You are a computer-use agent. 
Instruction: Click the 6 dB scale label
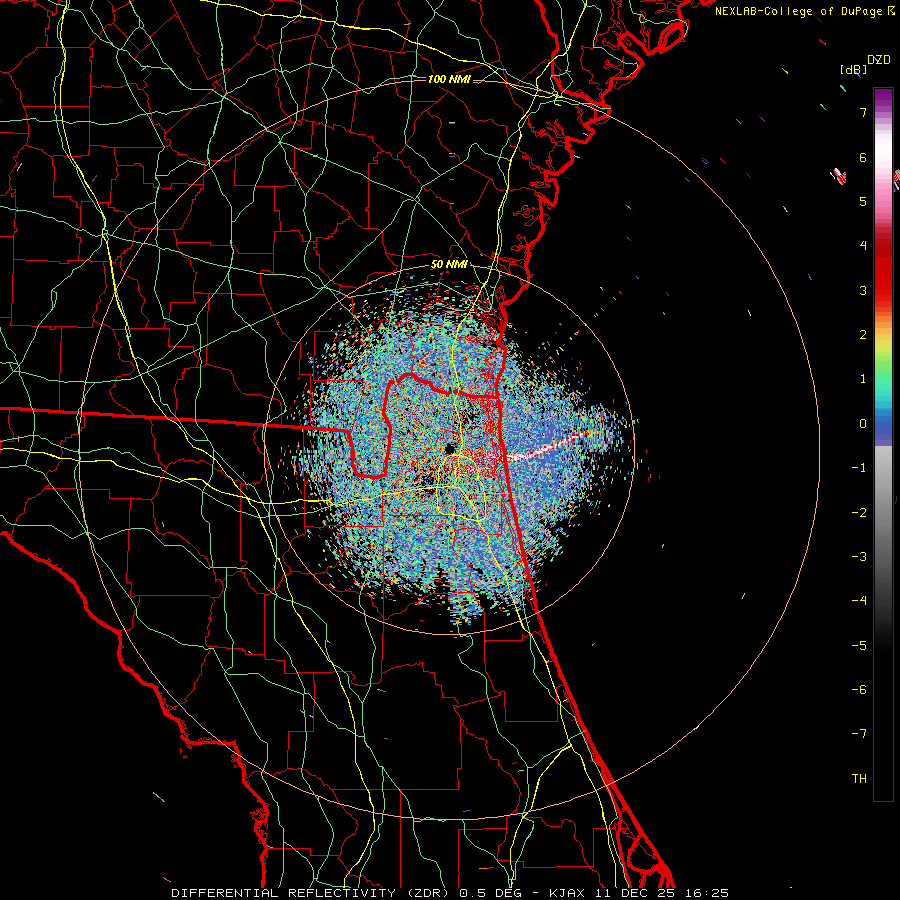(x=863, y=157)
